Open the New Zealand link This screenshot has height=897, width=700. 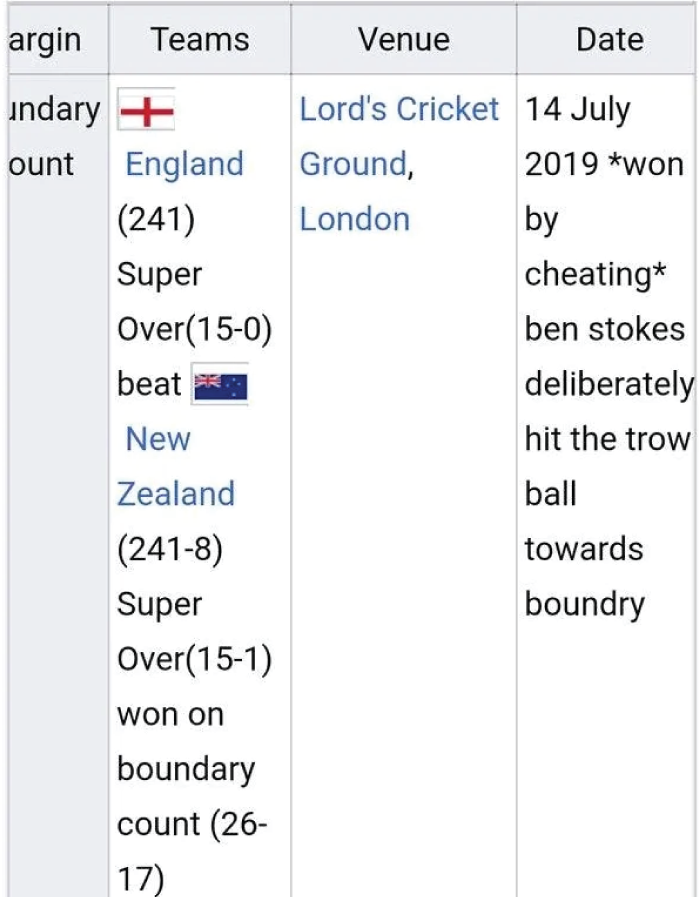coord(176,466)
